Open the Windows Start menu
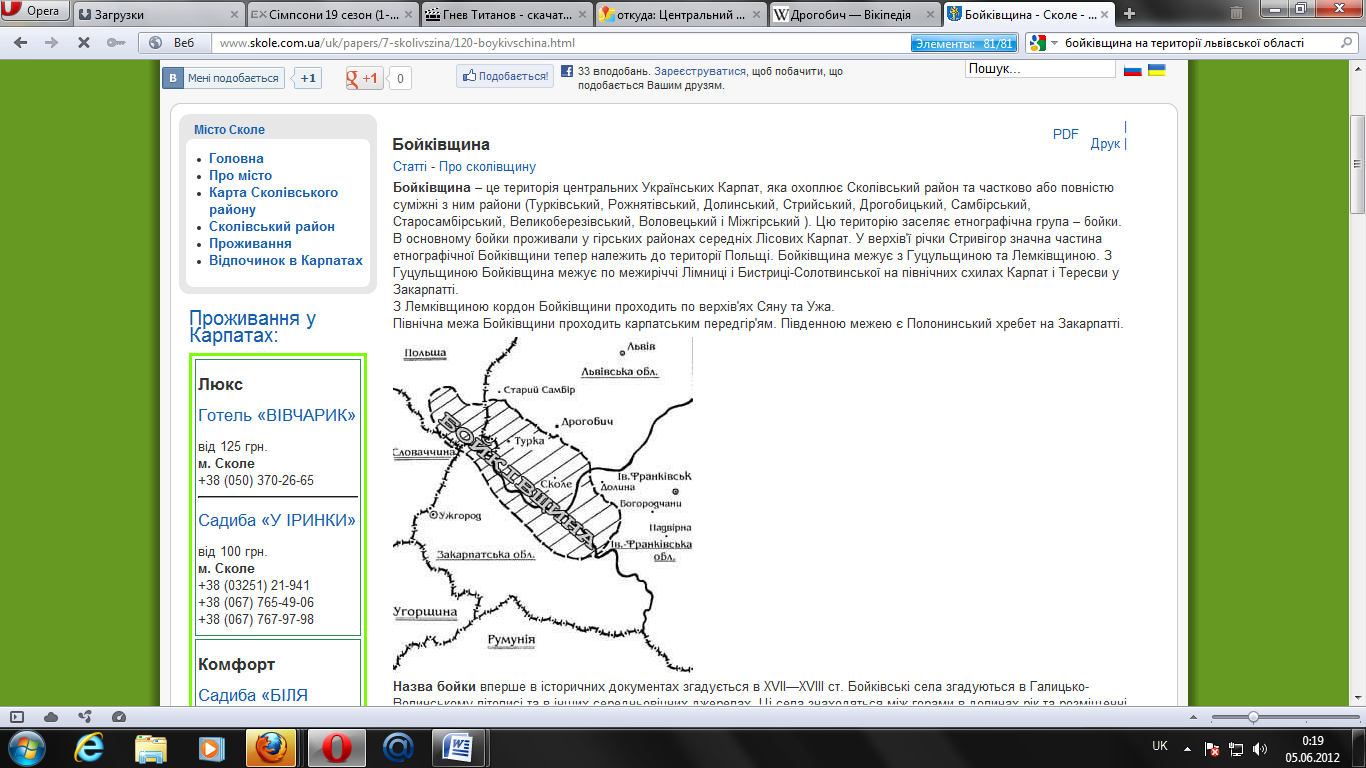Image resolution: width=1366 pixels, height=768 pixels. (x=26, y=747)
